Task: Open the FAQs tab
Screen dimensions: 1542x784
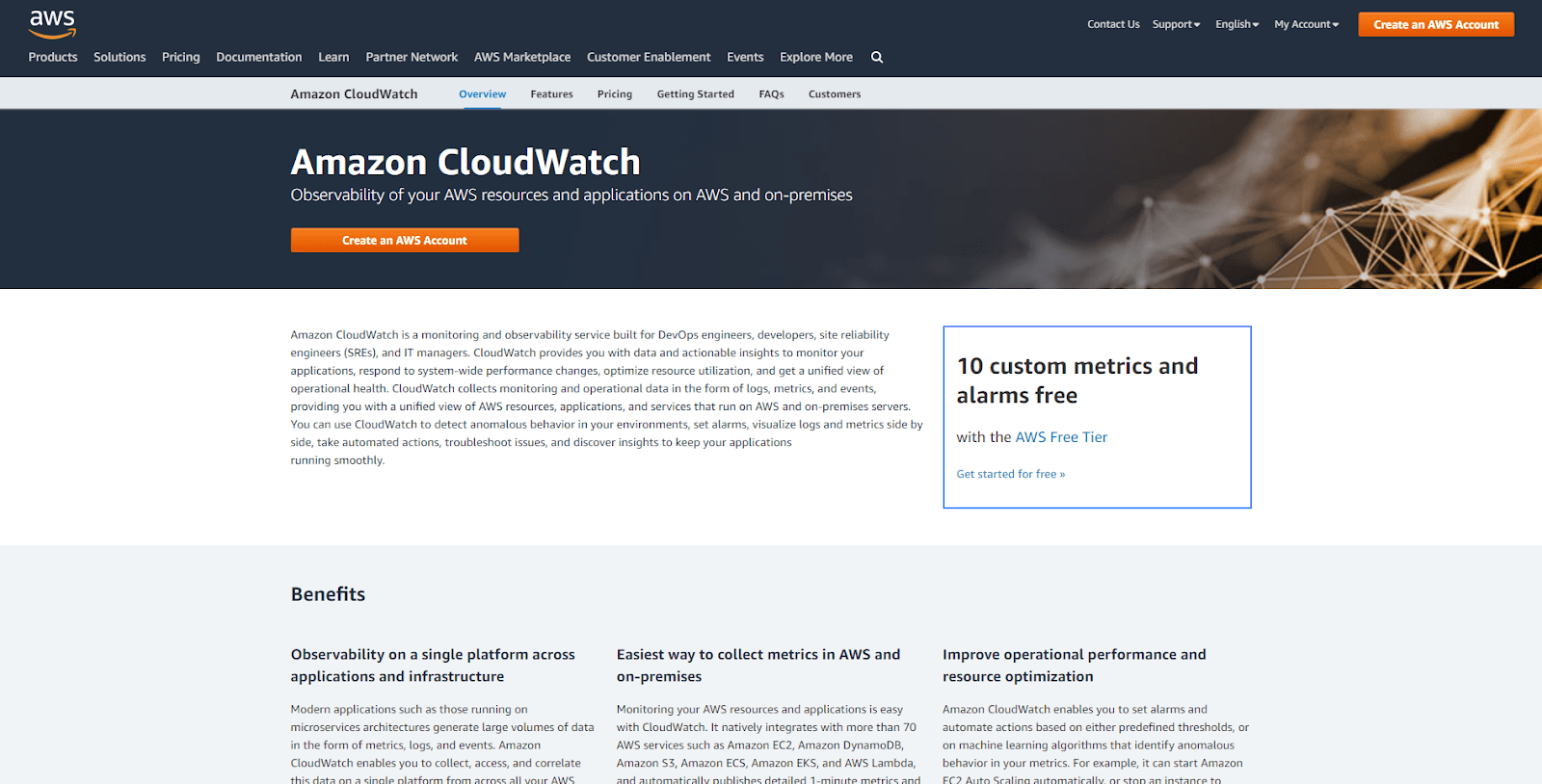Action: tap(771, 93)
